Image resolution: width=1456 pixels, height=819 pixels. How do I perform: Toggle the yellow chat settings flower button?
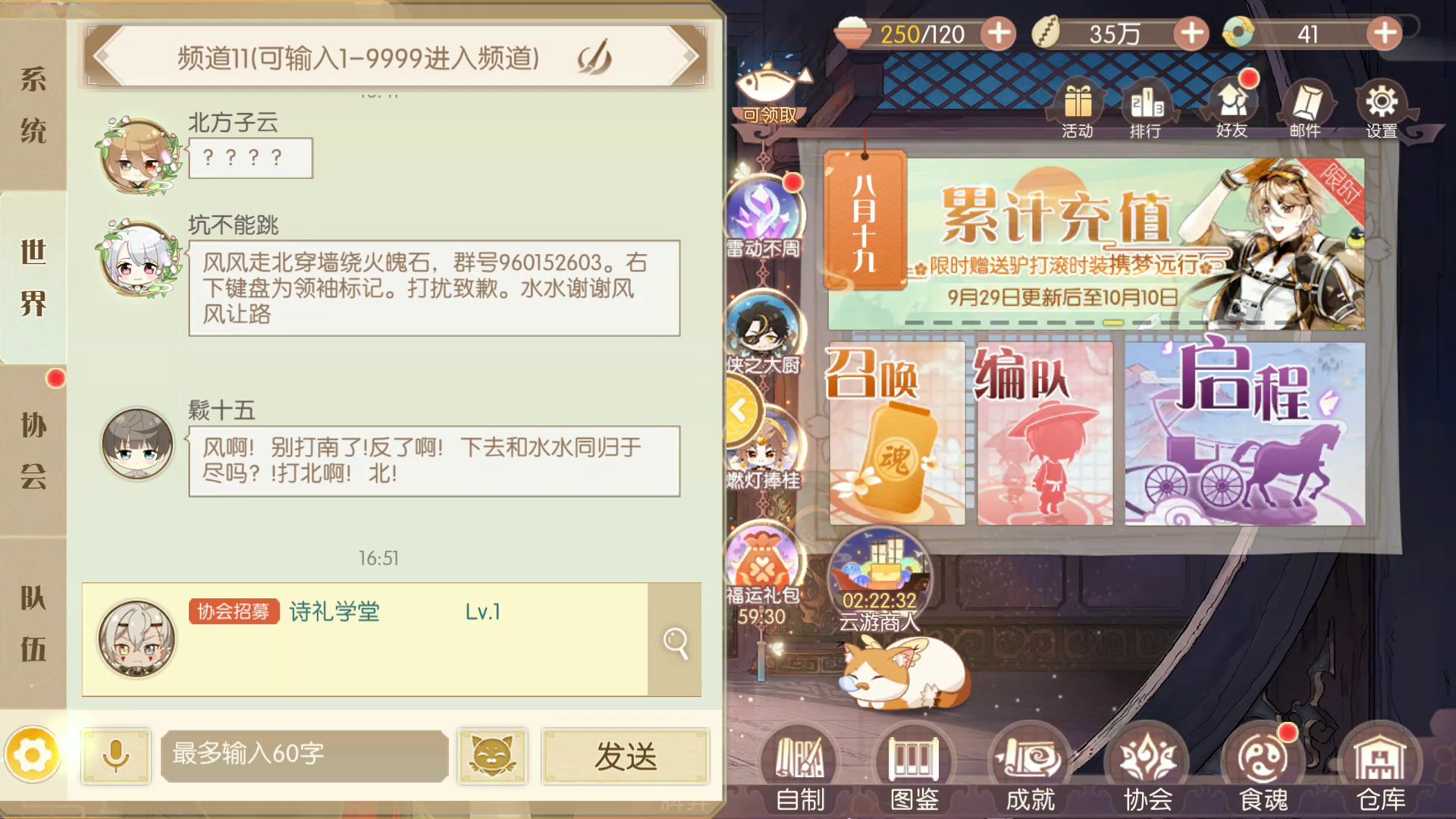pos(32,755)
